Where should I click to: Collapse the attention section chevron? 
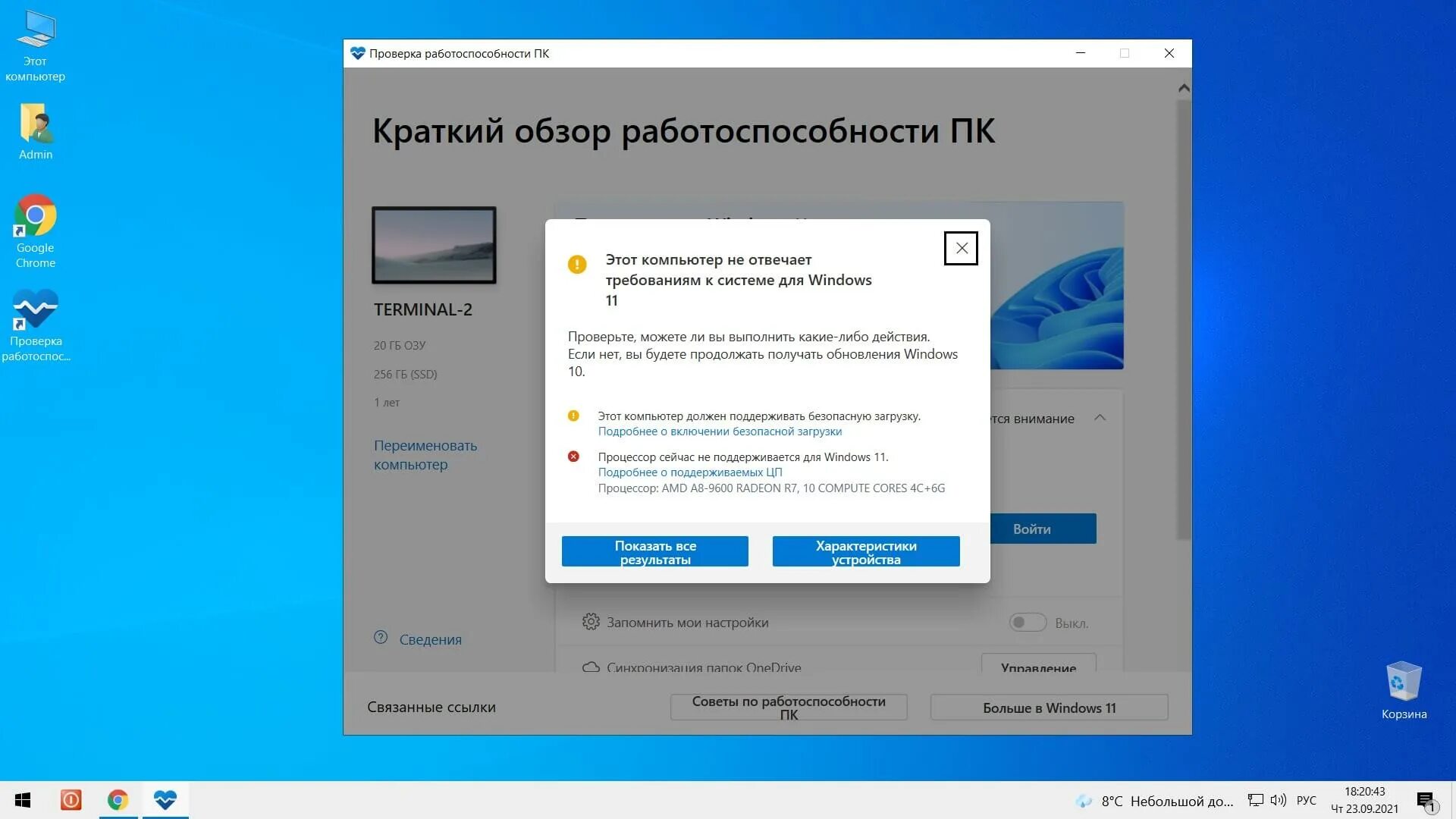[1100, 418]
